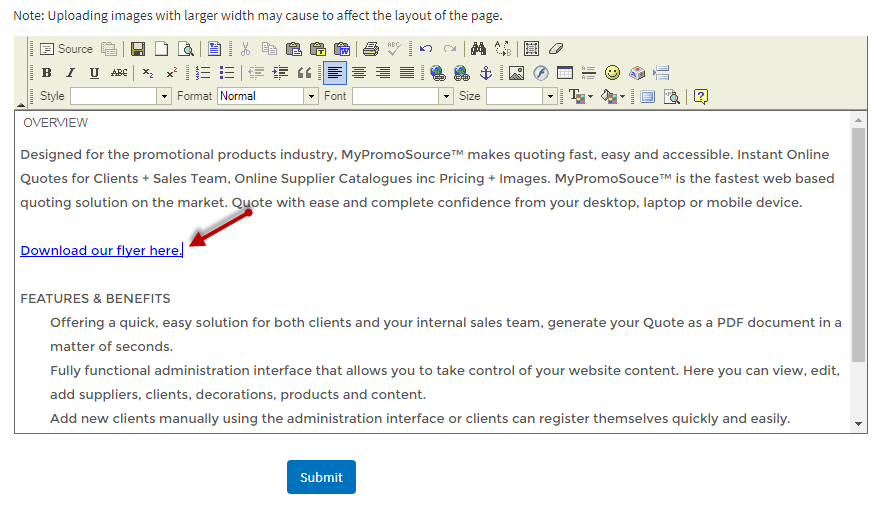Switch editor to Source view
Viewport: 875px width, 505px height.
pos(66,49)
